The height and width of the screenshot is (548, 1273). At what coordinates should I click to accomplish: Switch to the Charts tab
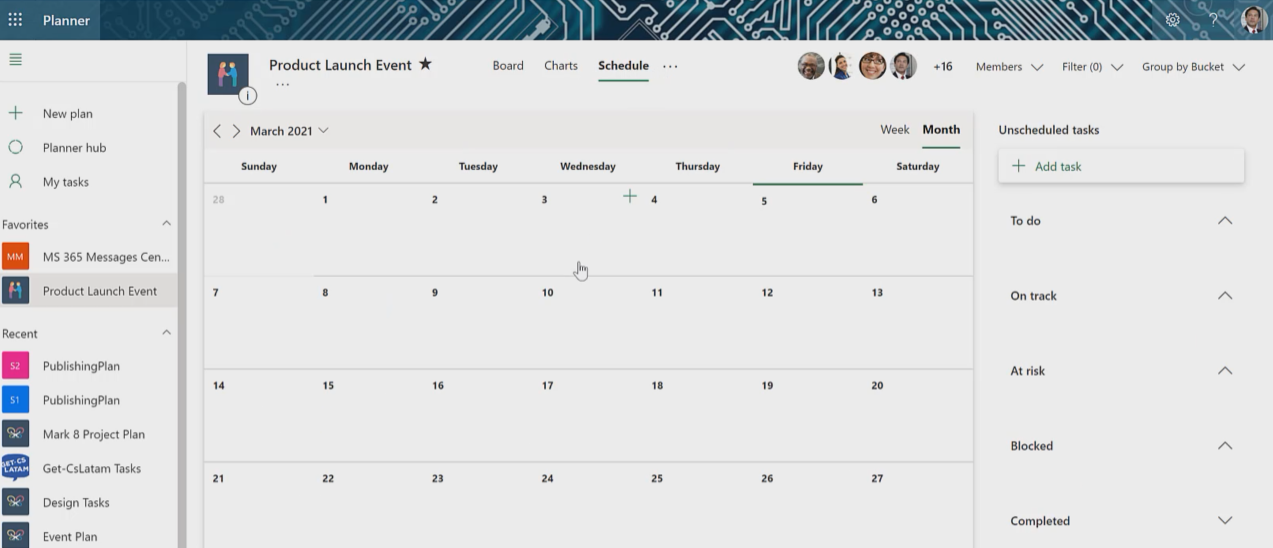coord(561,66)
